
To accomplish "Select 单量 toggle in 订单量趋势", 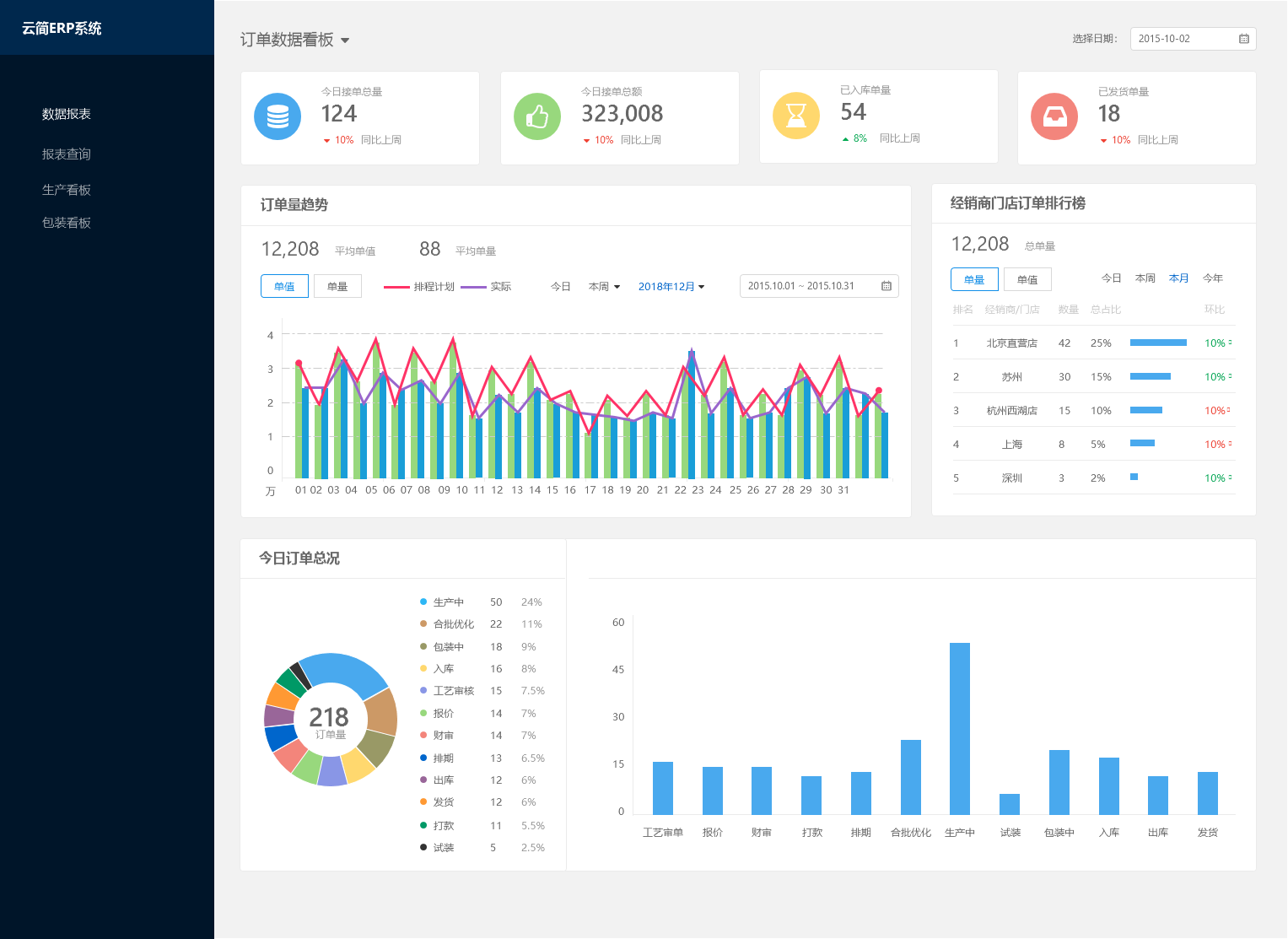I will (x=337, y=286).
